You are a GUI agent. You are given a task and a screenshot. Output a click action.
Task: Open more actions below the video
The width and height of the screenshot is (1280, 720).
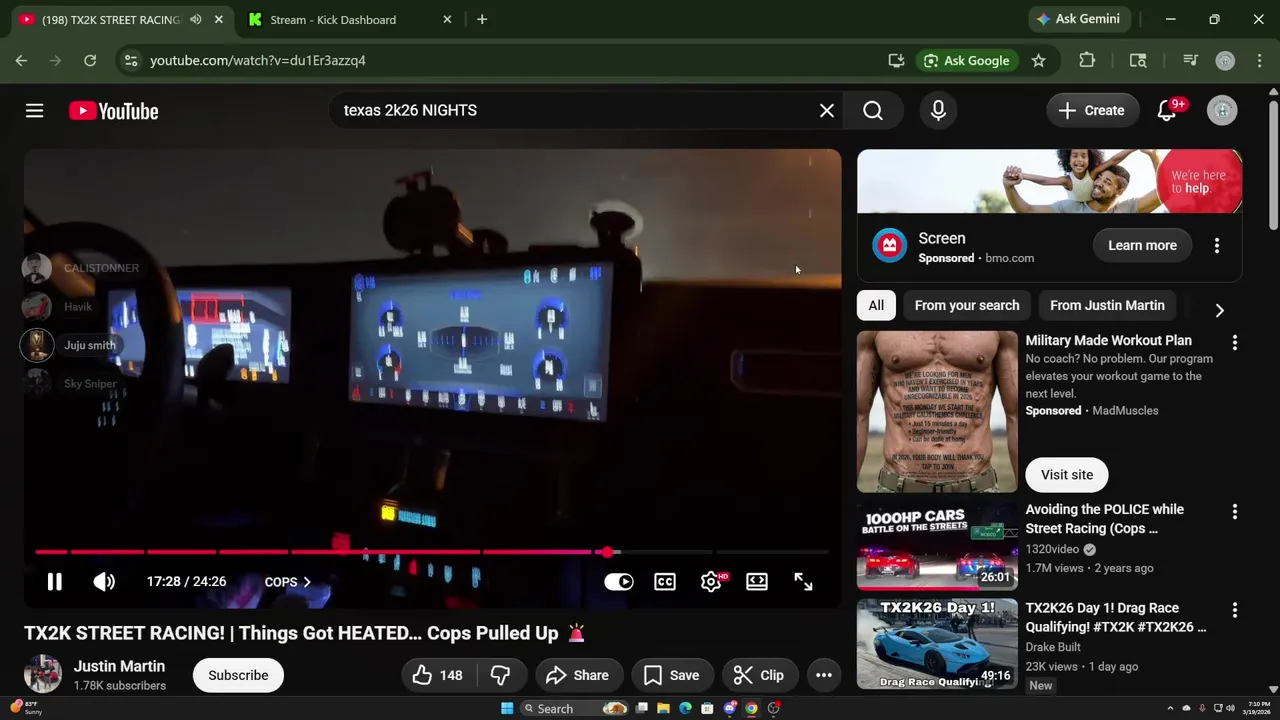pyautogui.click(x=824, y=675)
